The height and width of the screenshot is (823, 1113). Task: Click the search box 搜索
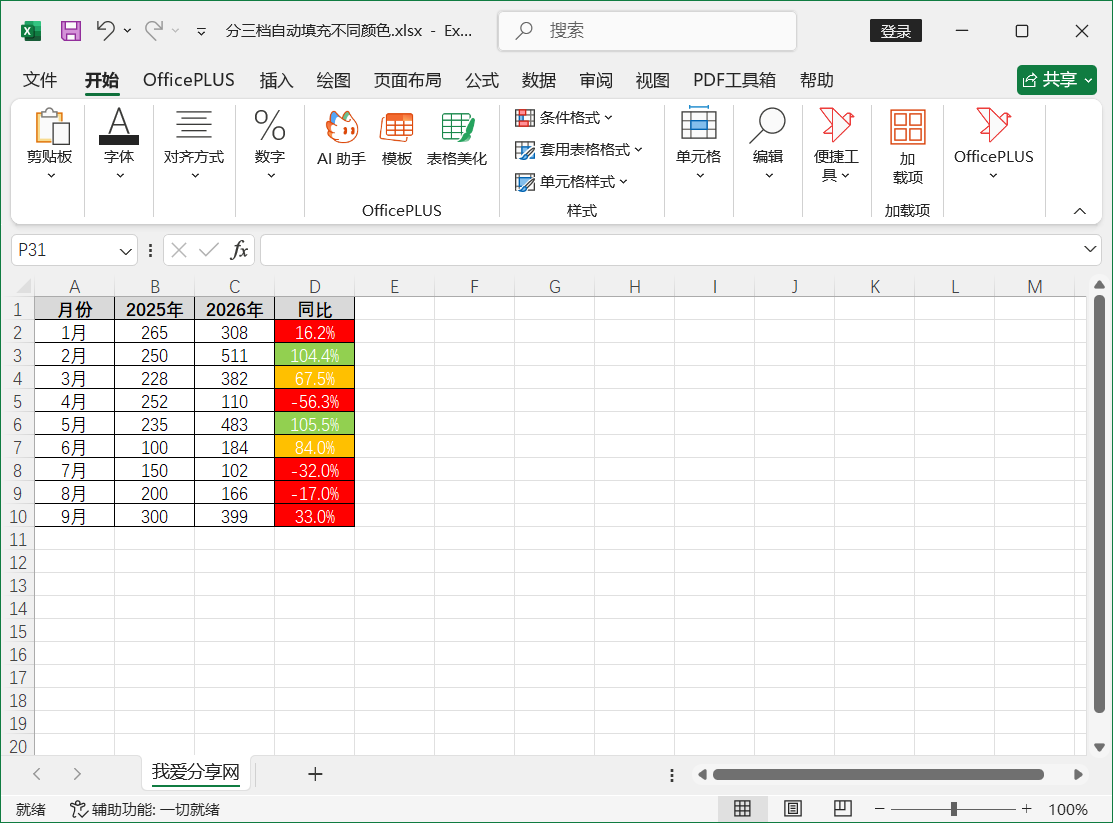click(x=647, y=31)
